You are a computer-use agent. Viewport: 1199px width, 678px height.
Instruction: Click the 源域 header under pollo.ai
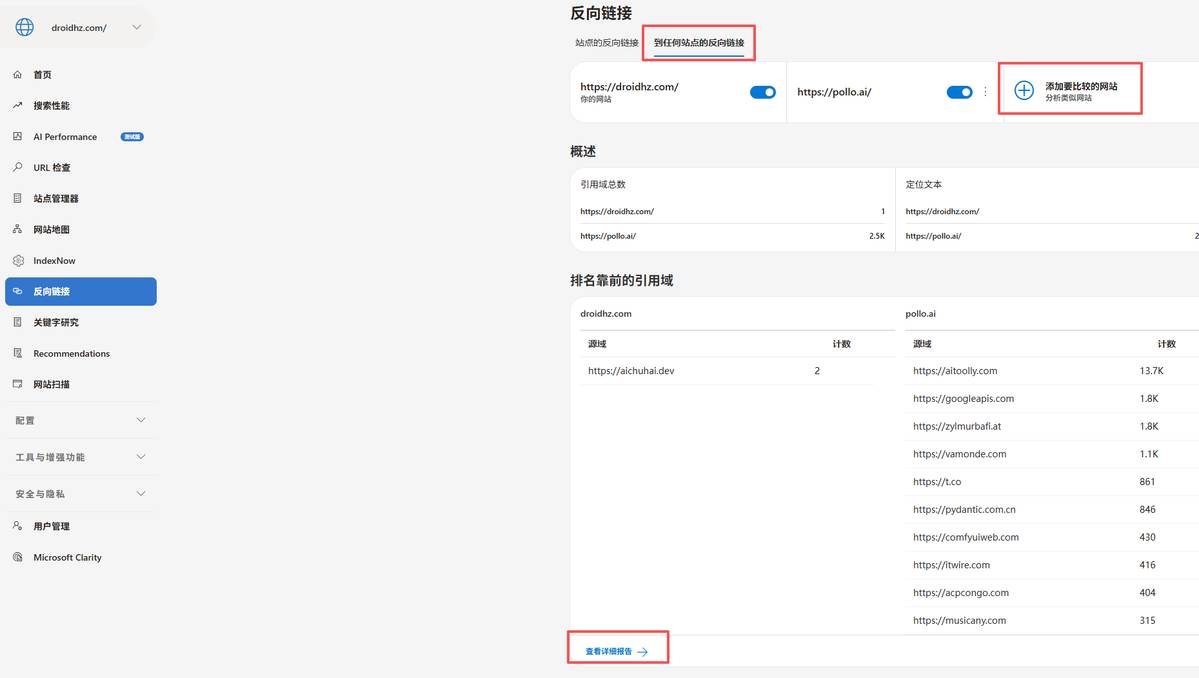click(922, 344)
